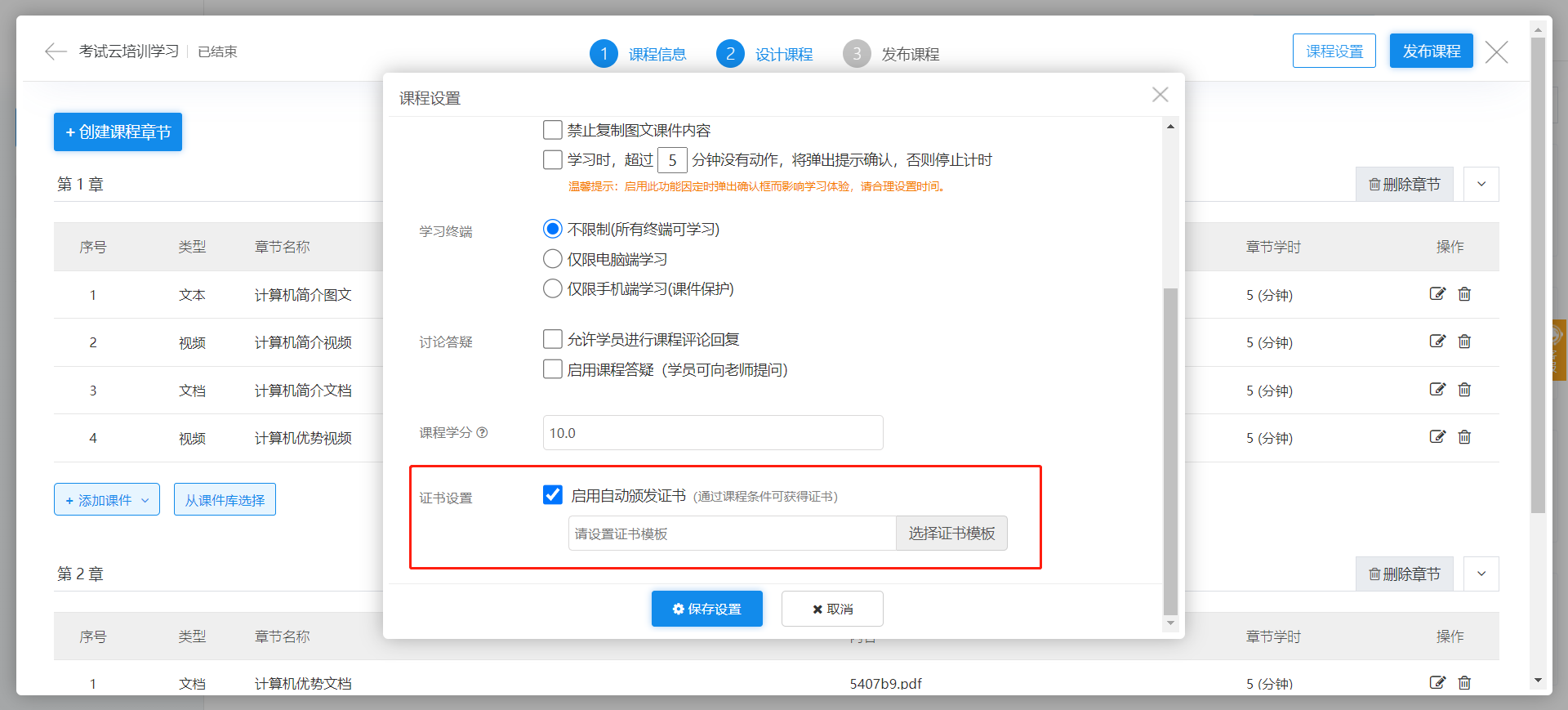
Task: Click the 课程学分 input field
Action: tap(712, 433)
